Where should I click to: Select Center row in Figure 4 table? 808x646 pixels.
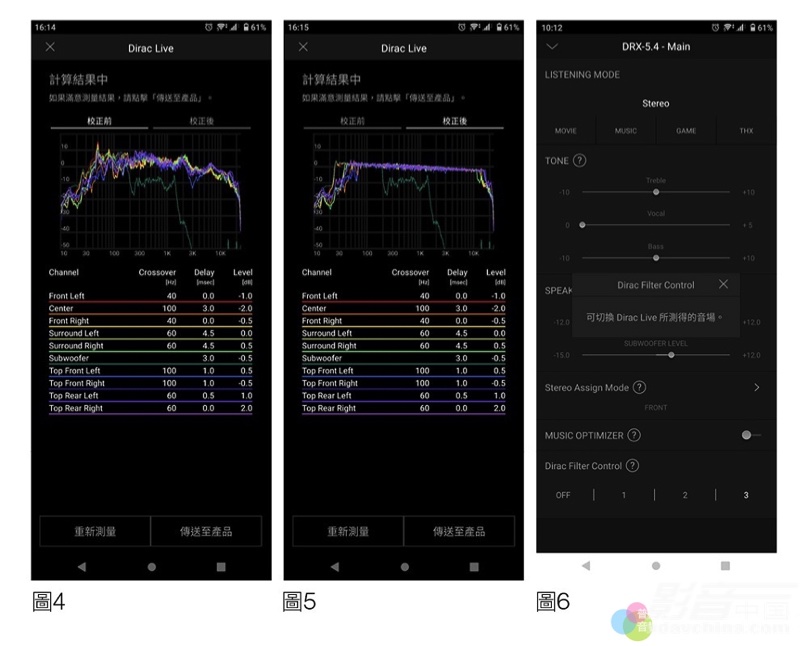[x=150, y=308]
